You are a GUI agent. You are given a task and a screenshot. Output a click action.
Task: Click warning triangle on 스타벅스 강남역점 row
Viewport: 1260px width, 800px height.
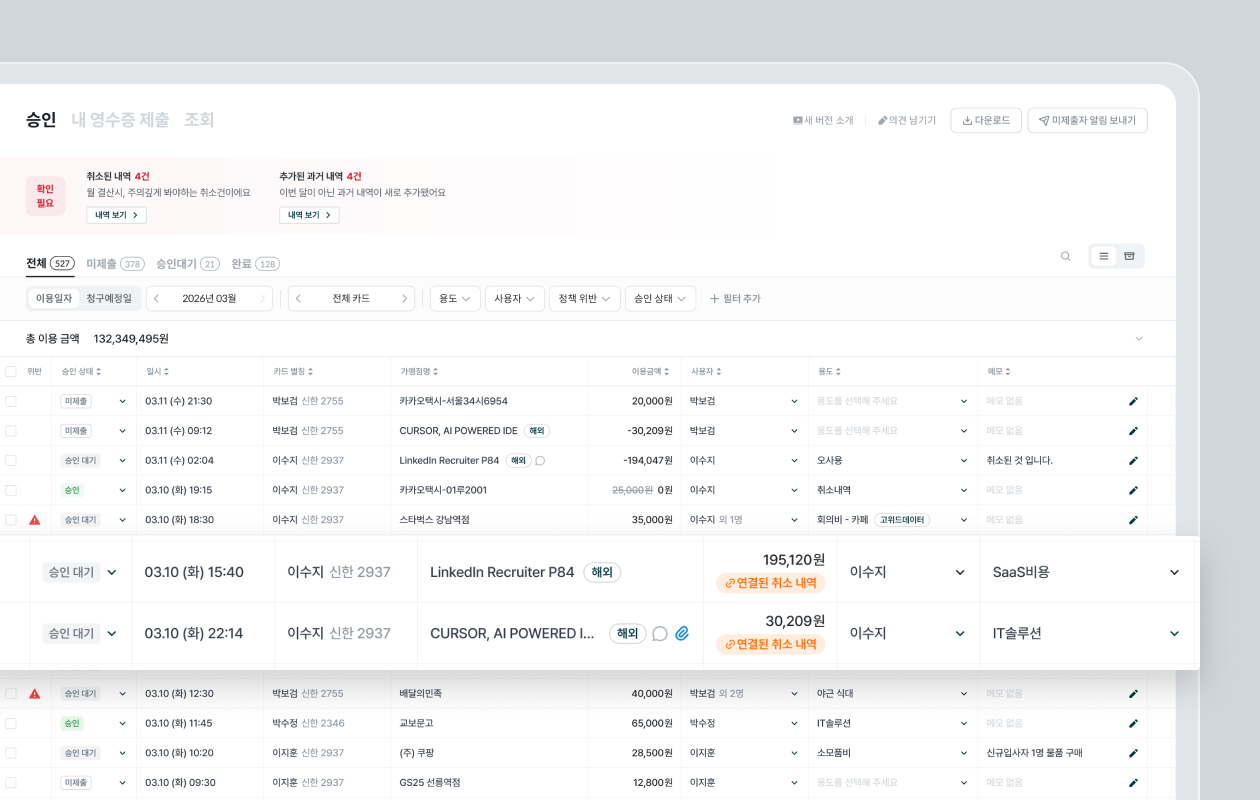[35, 520]
